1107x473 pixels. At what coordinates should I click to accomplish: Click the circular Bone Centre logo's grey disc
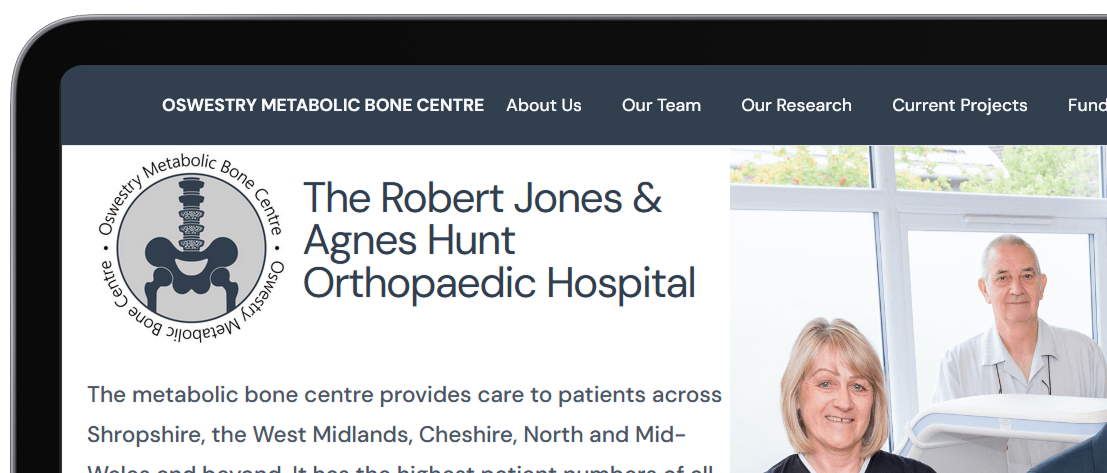click(x=139, y=222)
